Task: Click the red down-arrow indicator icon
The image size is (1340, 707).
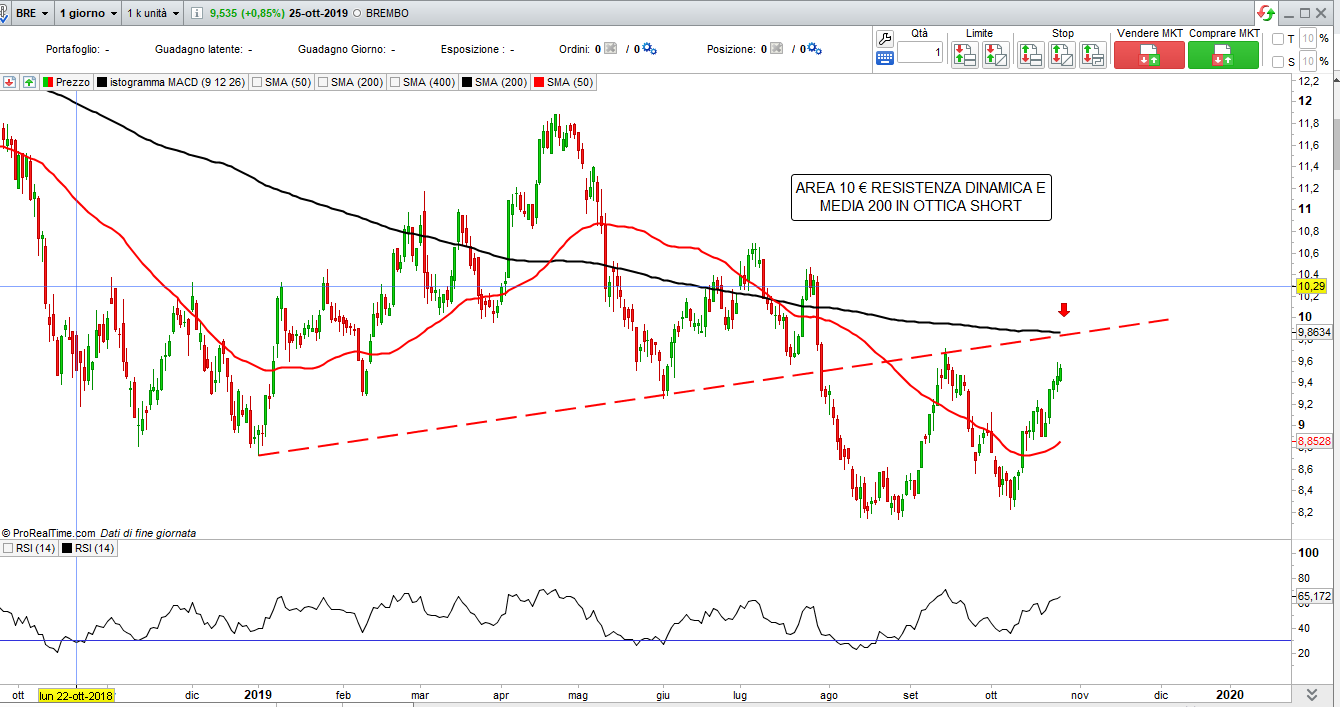Action: [10, 82]
